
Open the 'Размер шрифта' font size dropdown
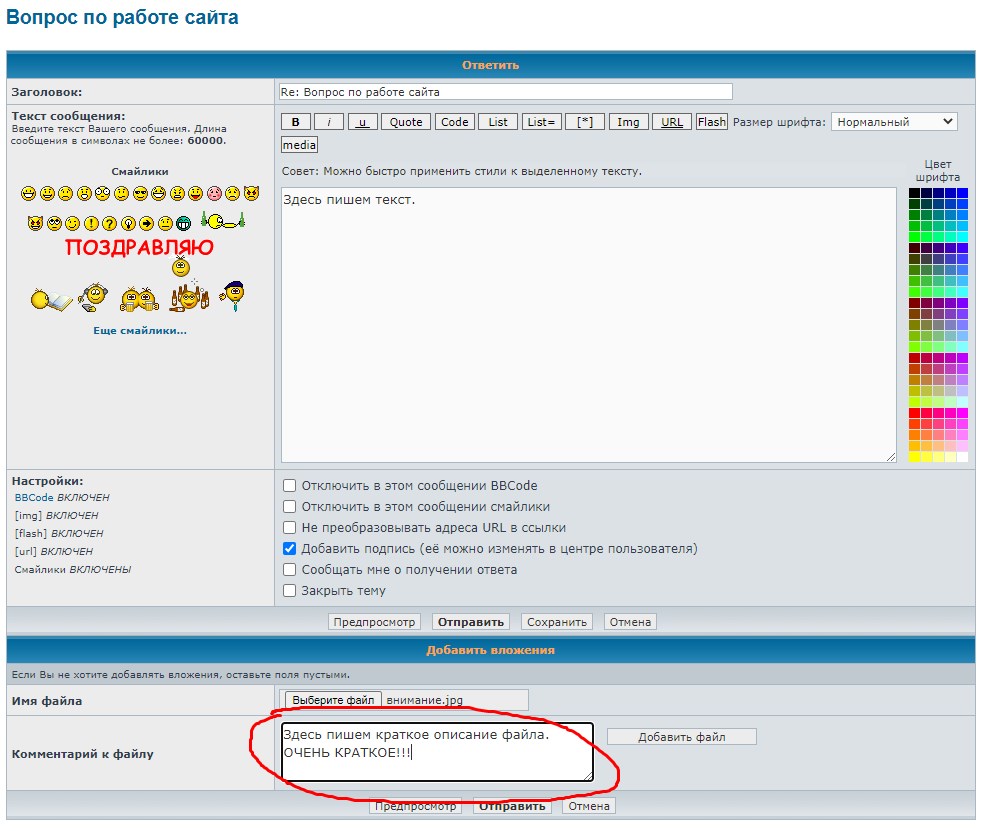click(894, 122)
